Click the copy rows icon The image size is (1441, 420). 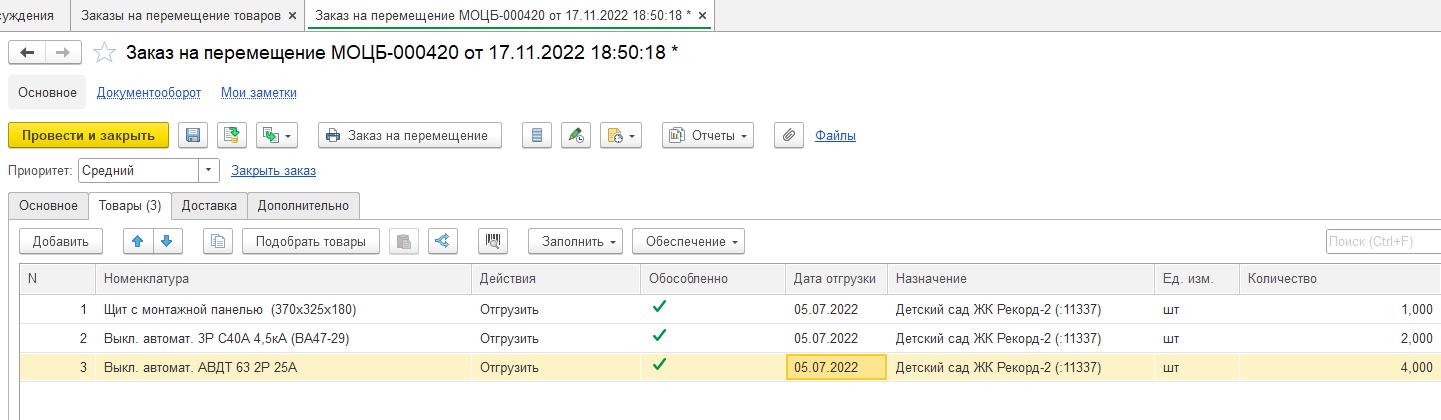218,241
